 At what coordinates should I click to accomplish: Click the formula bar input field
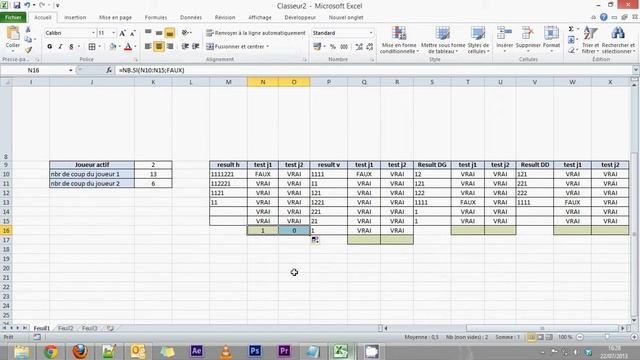(373, 70)
